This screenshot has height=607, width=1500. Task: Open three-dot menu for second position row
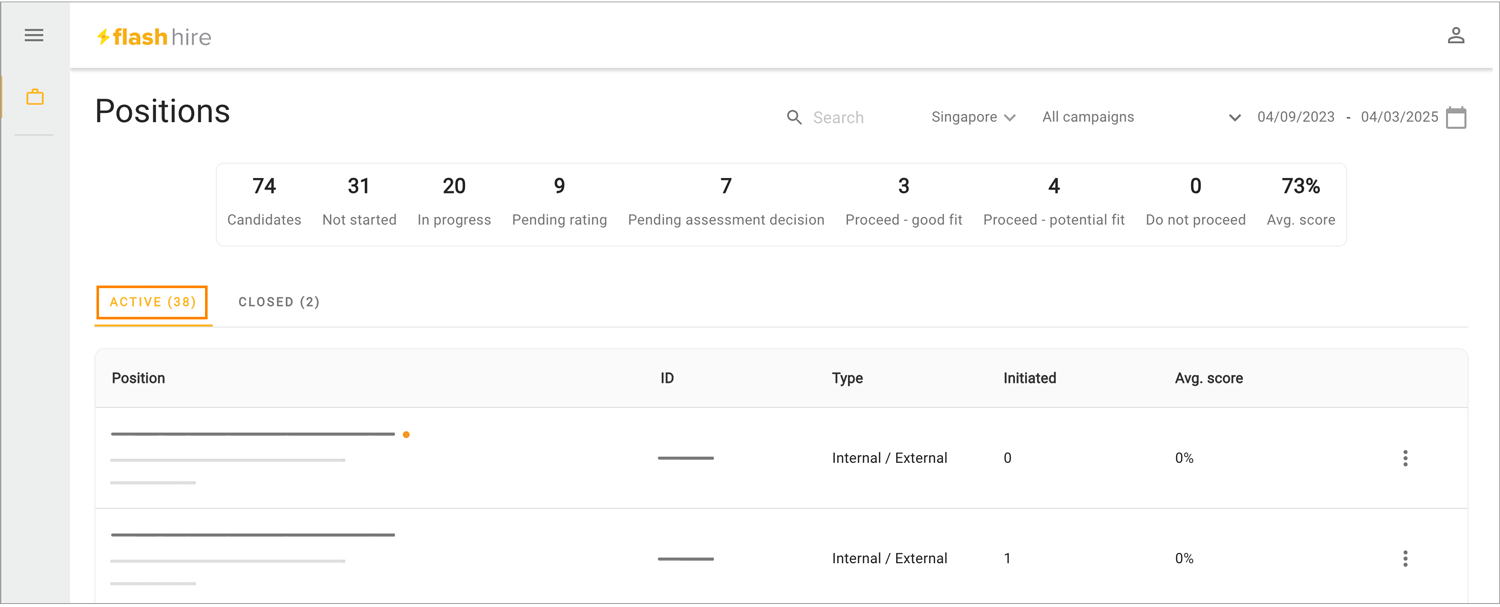(x=1405, y=558)
